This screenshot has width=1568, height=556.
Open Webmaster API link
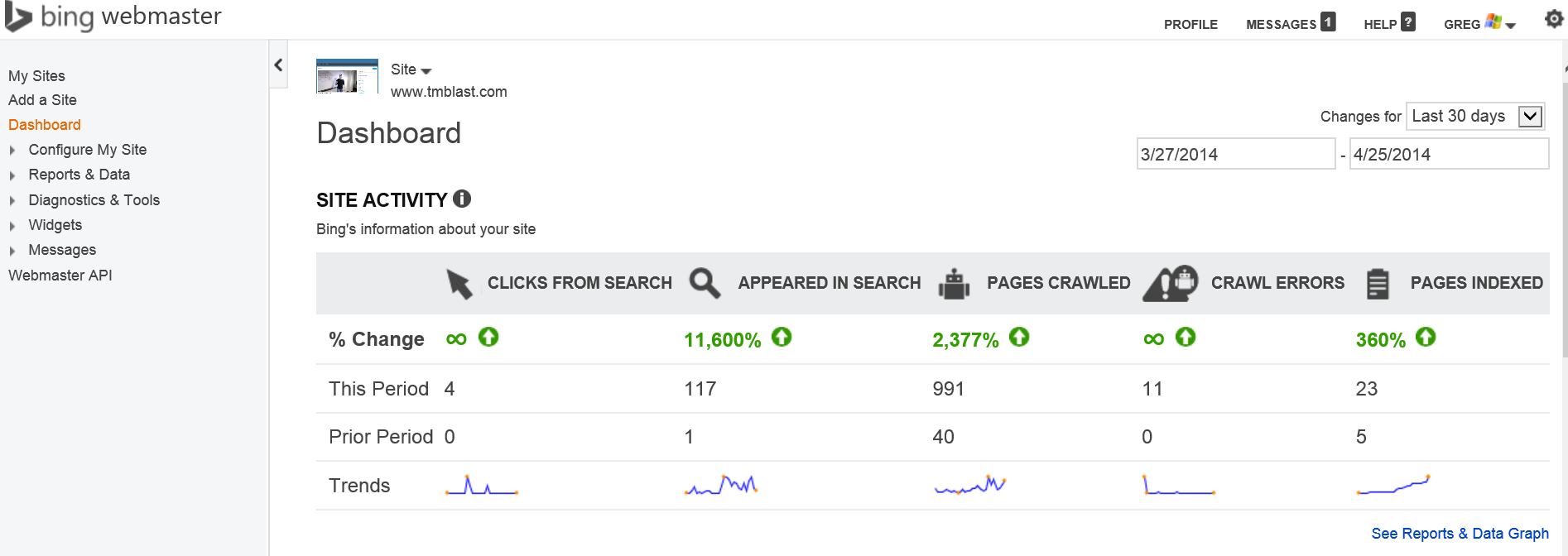click(x=60, y=276)
